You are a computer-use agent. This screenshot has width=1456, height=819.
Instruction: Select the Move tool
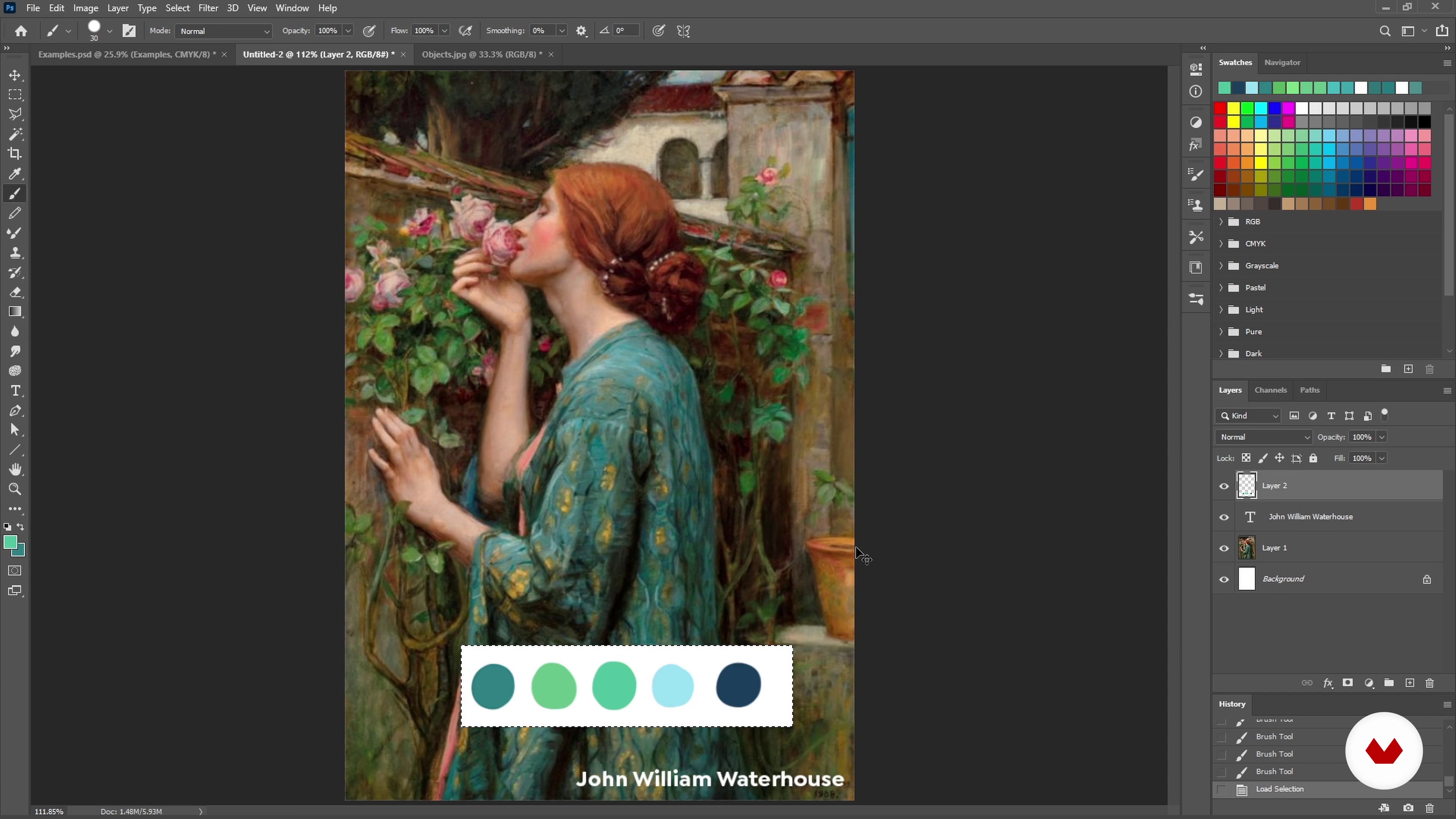[x=15, y=75]
